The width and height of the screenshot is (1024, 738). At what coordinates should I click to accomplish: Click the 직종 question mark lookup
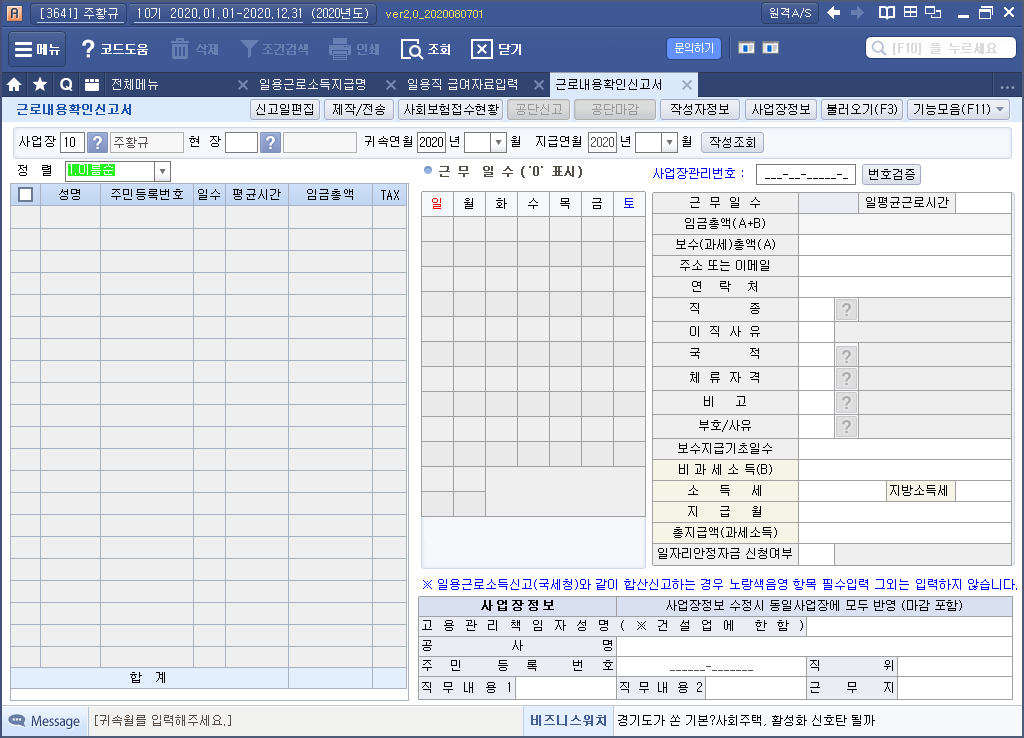coord(846,310)
